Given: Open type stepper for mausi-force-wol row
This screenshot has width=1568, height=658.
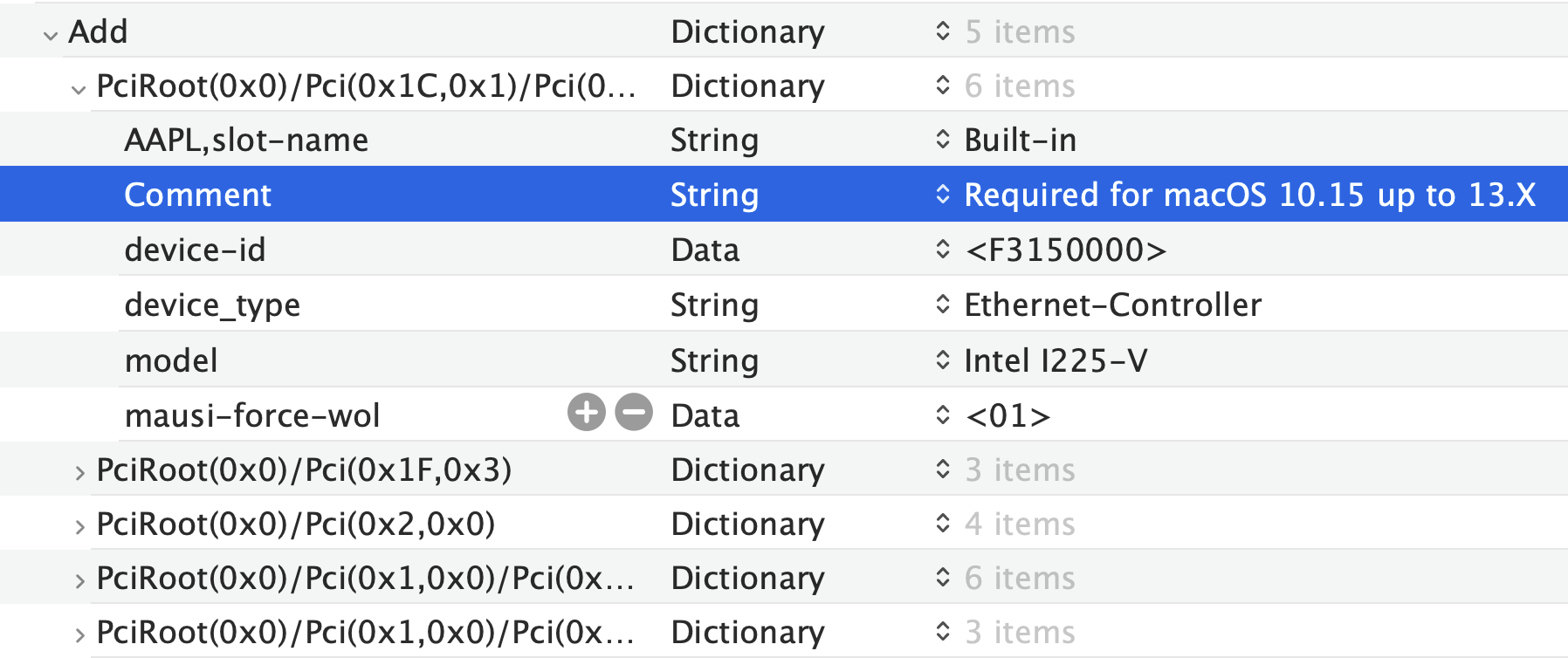Looking at the screenshot, I should coord(942,415).
